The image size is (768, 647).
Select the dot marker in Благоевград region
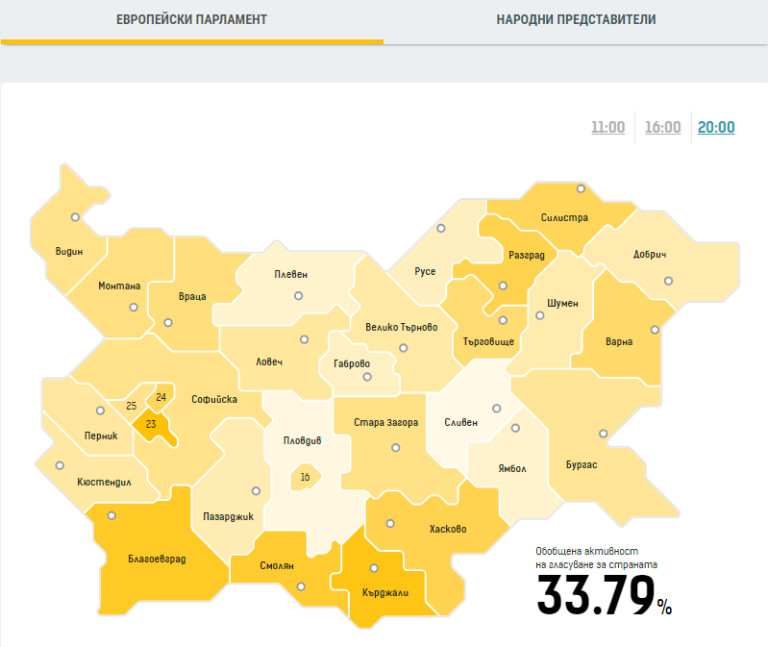(x=112, y=515)
